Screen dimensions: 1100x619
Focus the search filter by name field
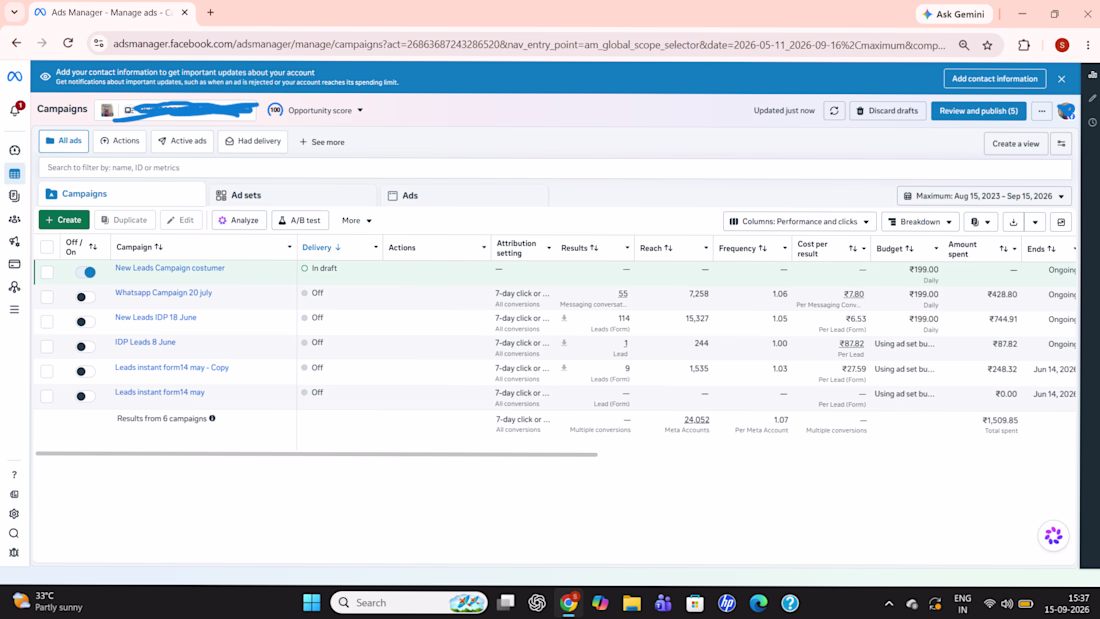555,168
